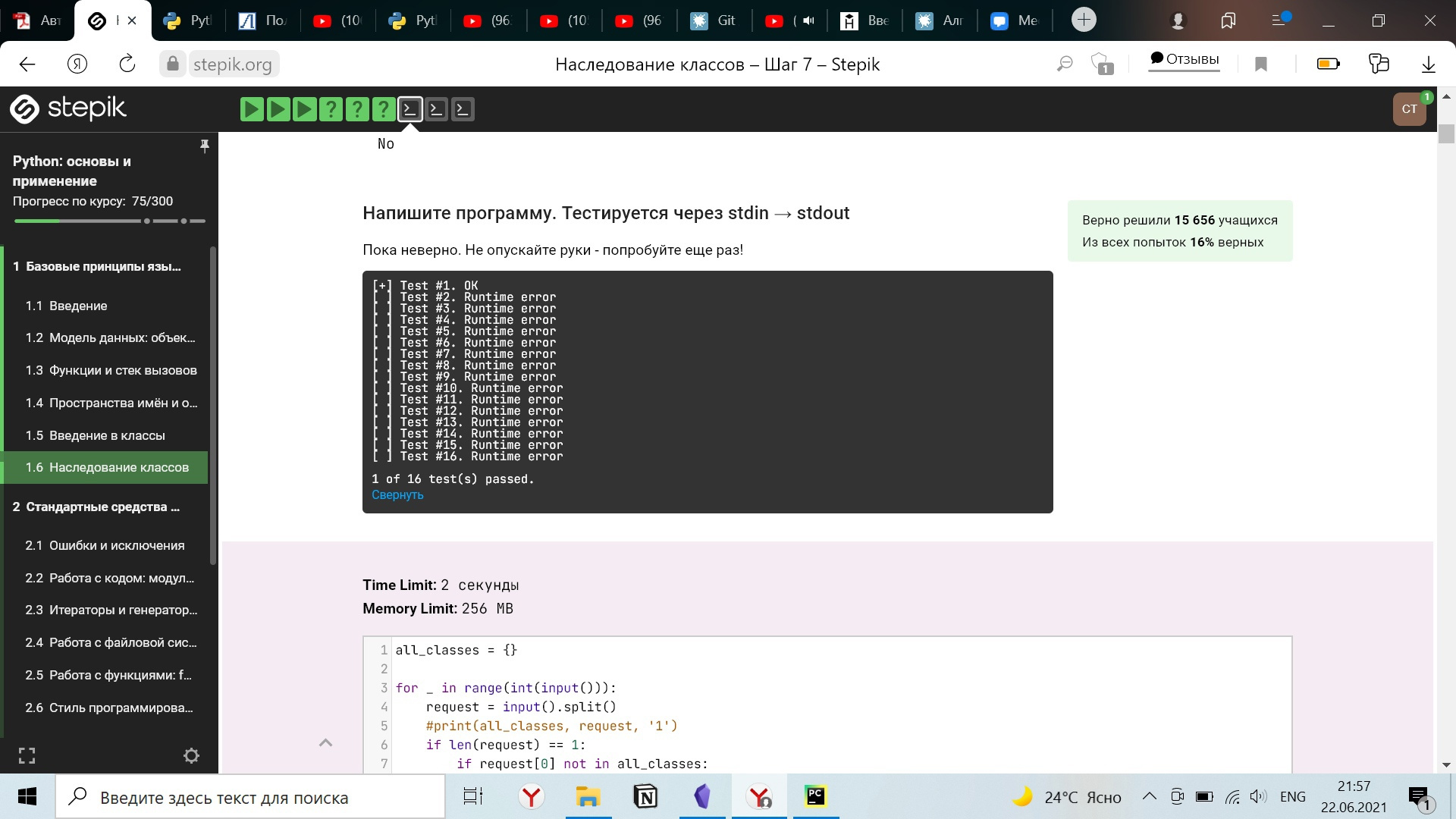
Task: Open Notion from the taskbar
Action: coord(645,796)
